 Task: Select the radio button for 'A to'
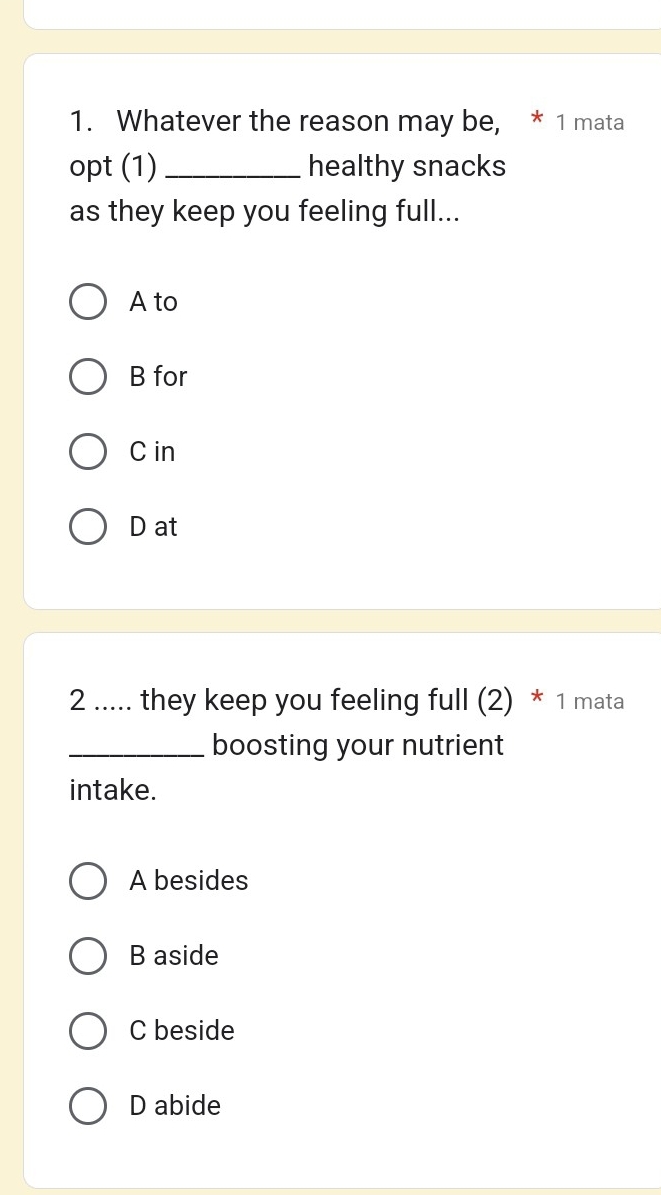click(88, 302)
